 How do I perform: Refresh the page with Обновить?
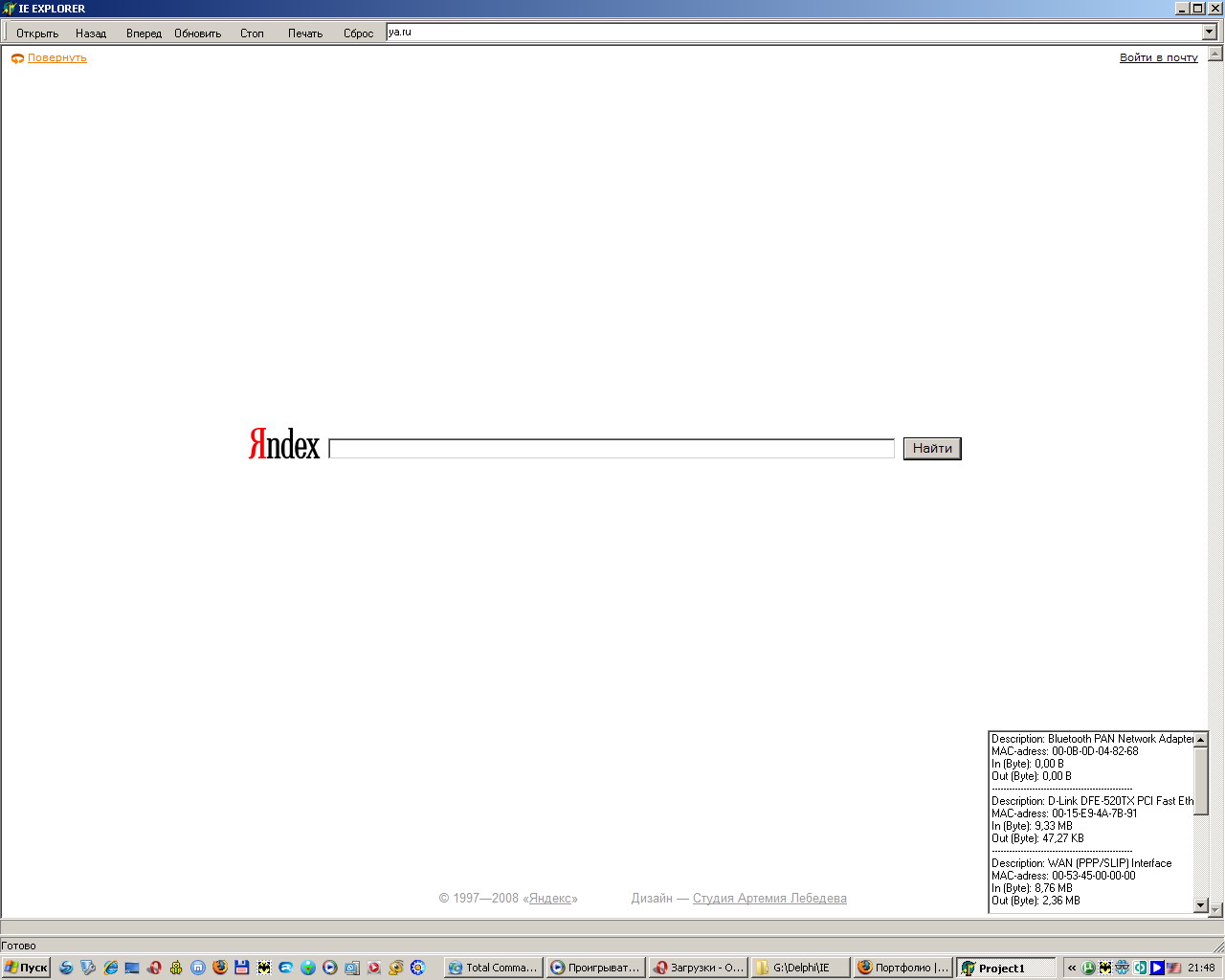click(197, 33)
